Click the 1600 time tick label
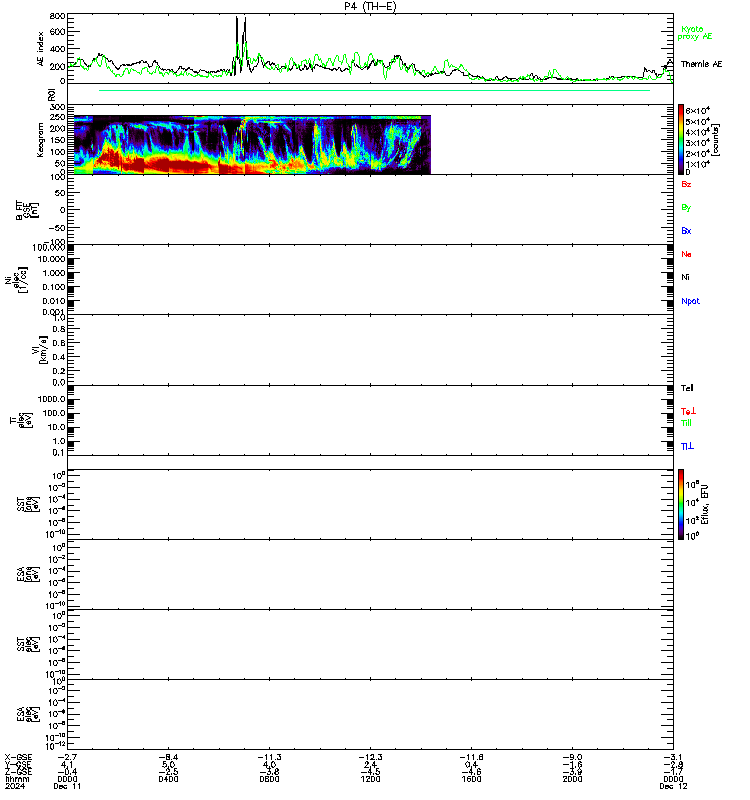The image size is (750, 800). coord(471,779)
